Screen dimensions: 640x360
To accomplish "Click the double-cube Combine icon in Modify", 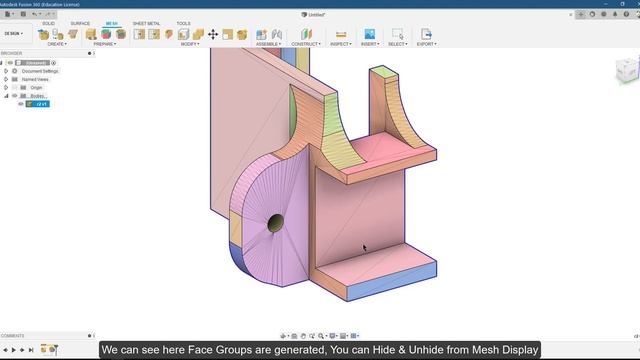I will tap(198, 34).
